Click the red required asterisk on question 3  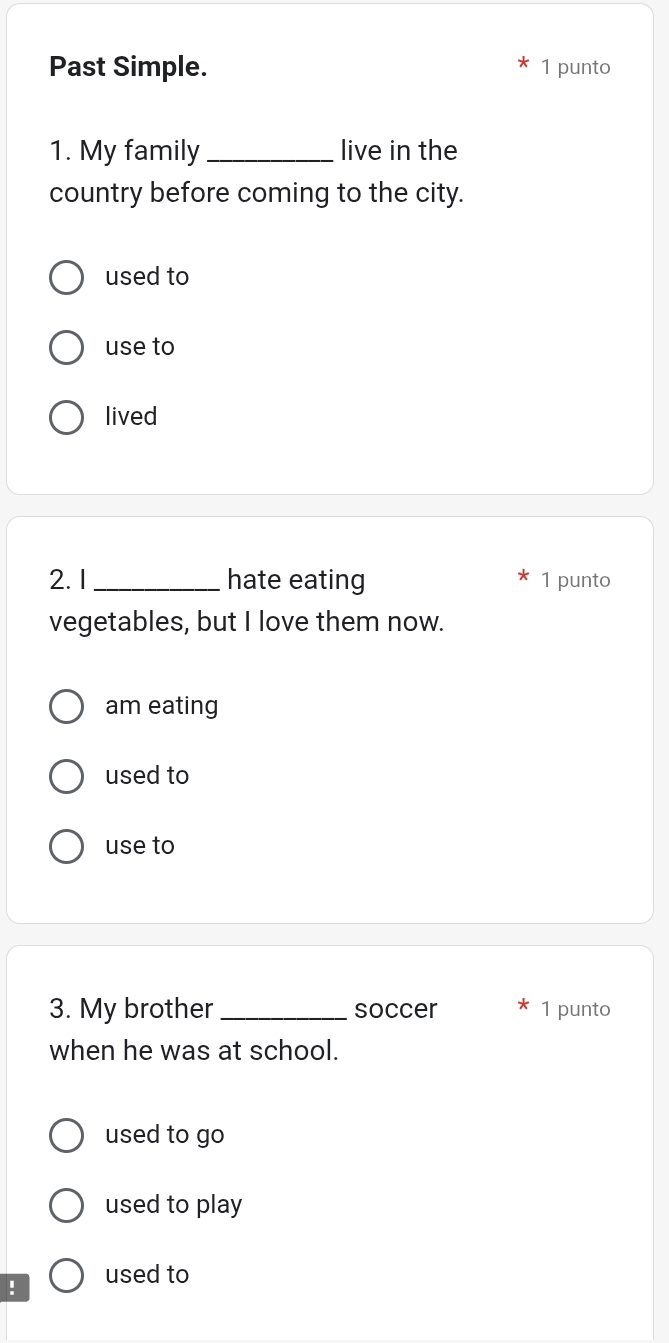tap(522, 1007)
